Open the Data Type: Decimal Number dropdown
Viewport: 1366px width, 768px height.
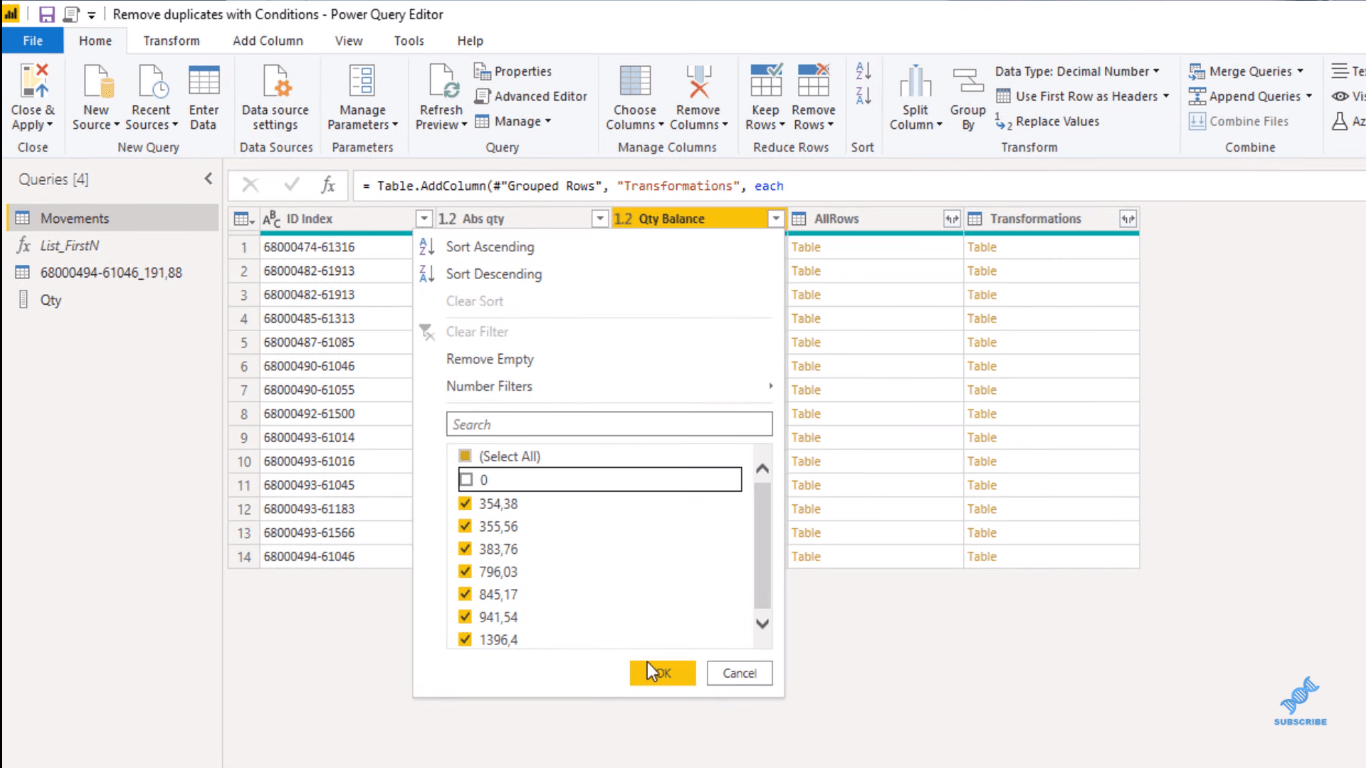[1077, 71]
